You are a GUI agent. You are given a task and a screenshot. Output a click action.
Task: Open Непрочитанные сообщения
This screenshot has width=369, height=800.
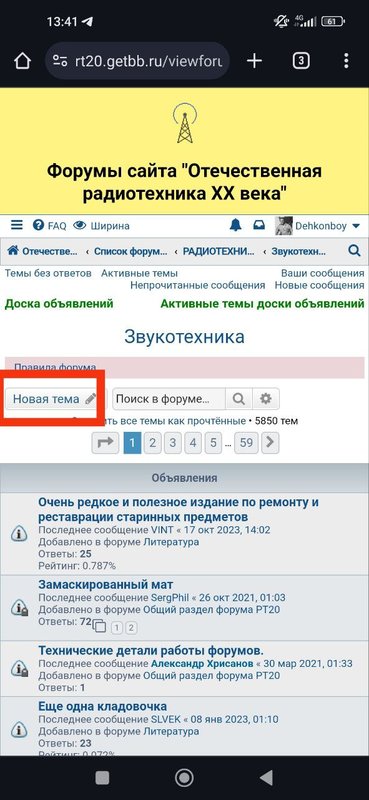[198, 285]
